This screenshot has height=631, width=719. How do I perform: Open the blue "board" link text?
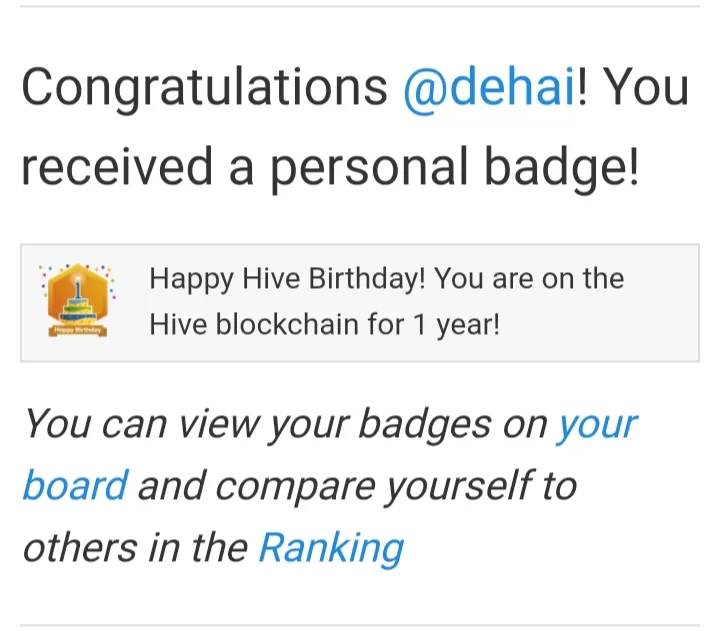[76, 485]
